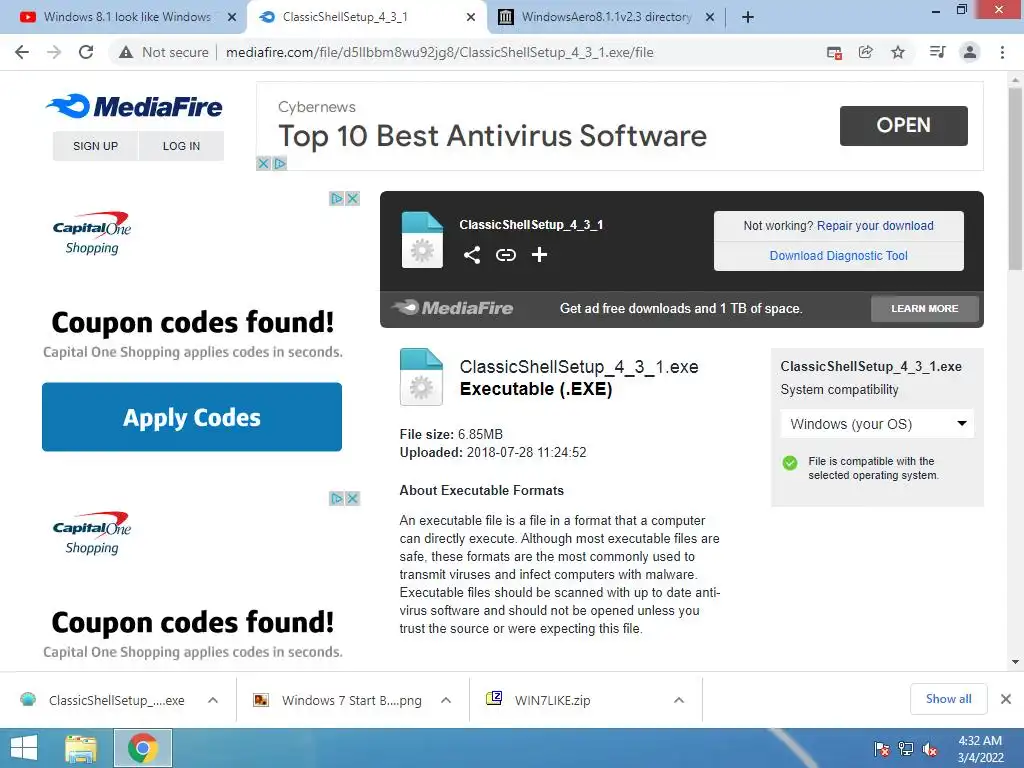Open the network tray icon
The width and height of the screenshot is (1024, 768).
click(x=906, y=749)
